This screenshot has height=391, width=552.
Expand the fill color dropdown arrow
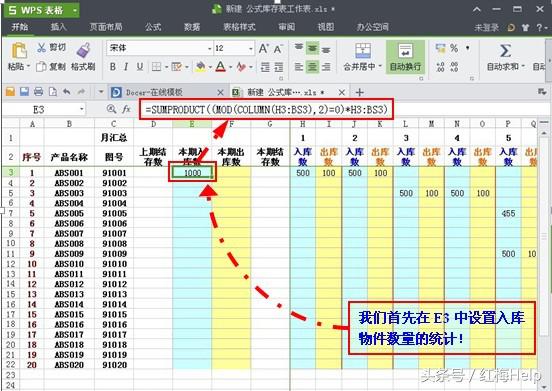pos(210,67)
